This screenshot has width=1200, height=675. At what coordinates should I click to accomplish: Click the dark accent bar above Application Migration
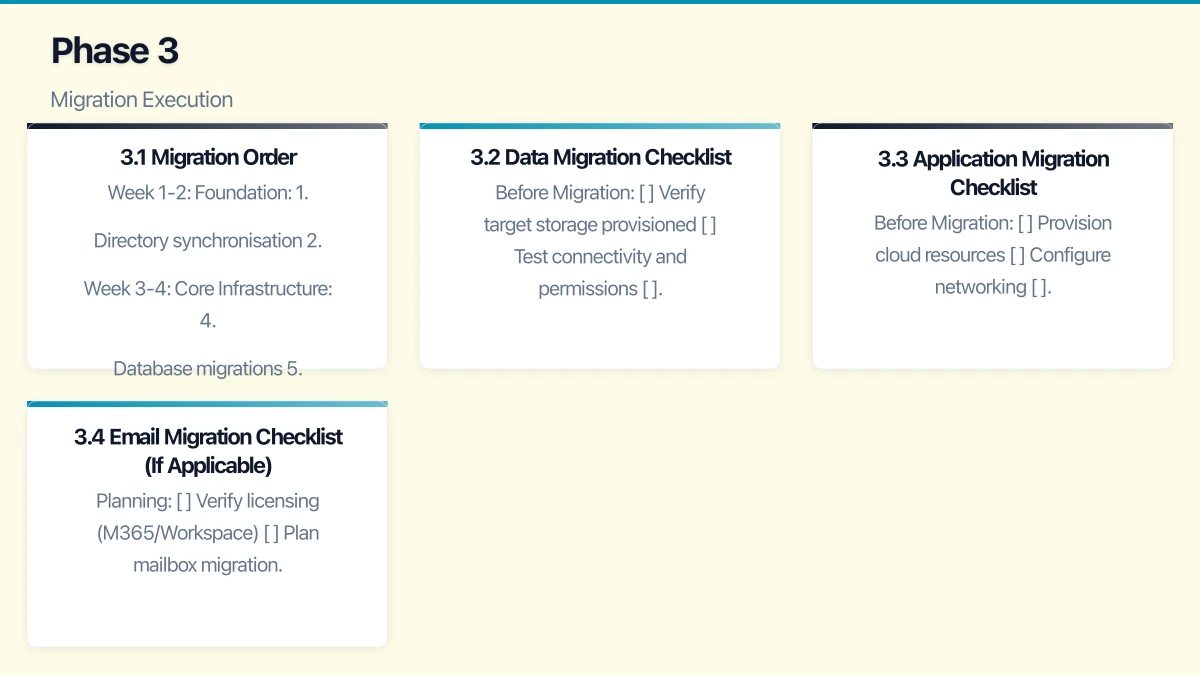click(x=992, y=126)
